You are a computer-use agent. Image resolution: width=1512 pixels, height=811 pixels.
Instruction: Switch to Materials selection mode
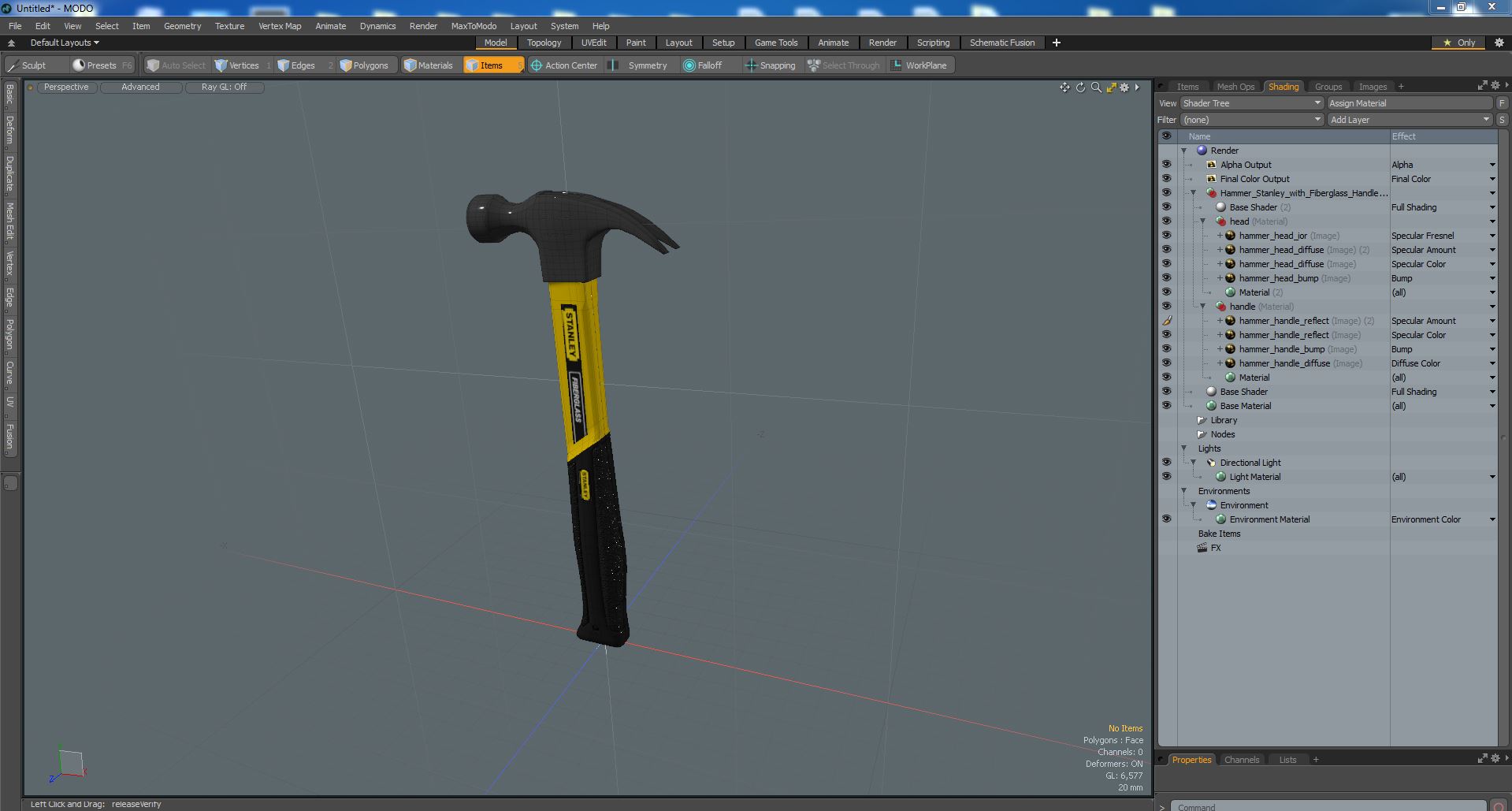point(429,65)
